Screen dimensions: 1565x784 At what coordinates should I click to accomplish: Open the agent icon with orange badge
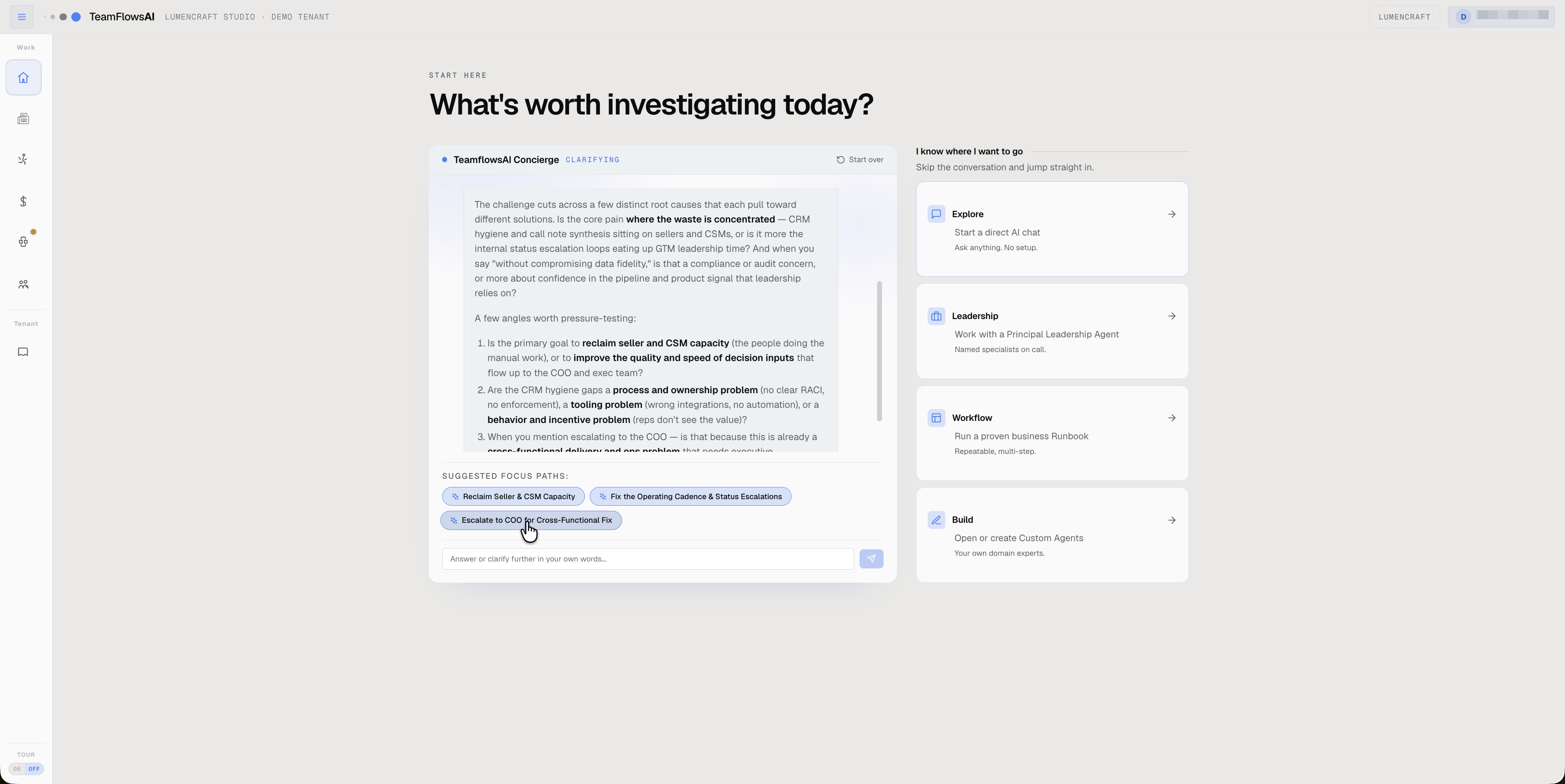tap(24, 242)
